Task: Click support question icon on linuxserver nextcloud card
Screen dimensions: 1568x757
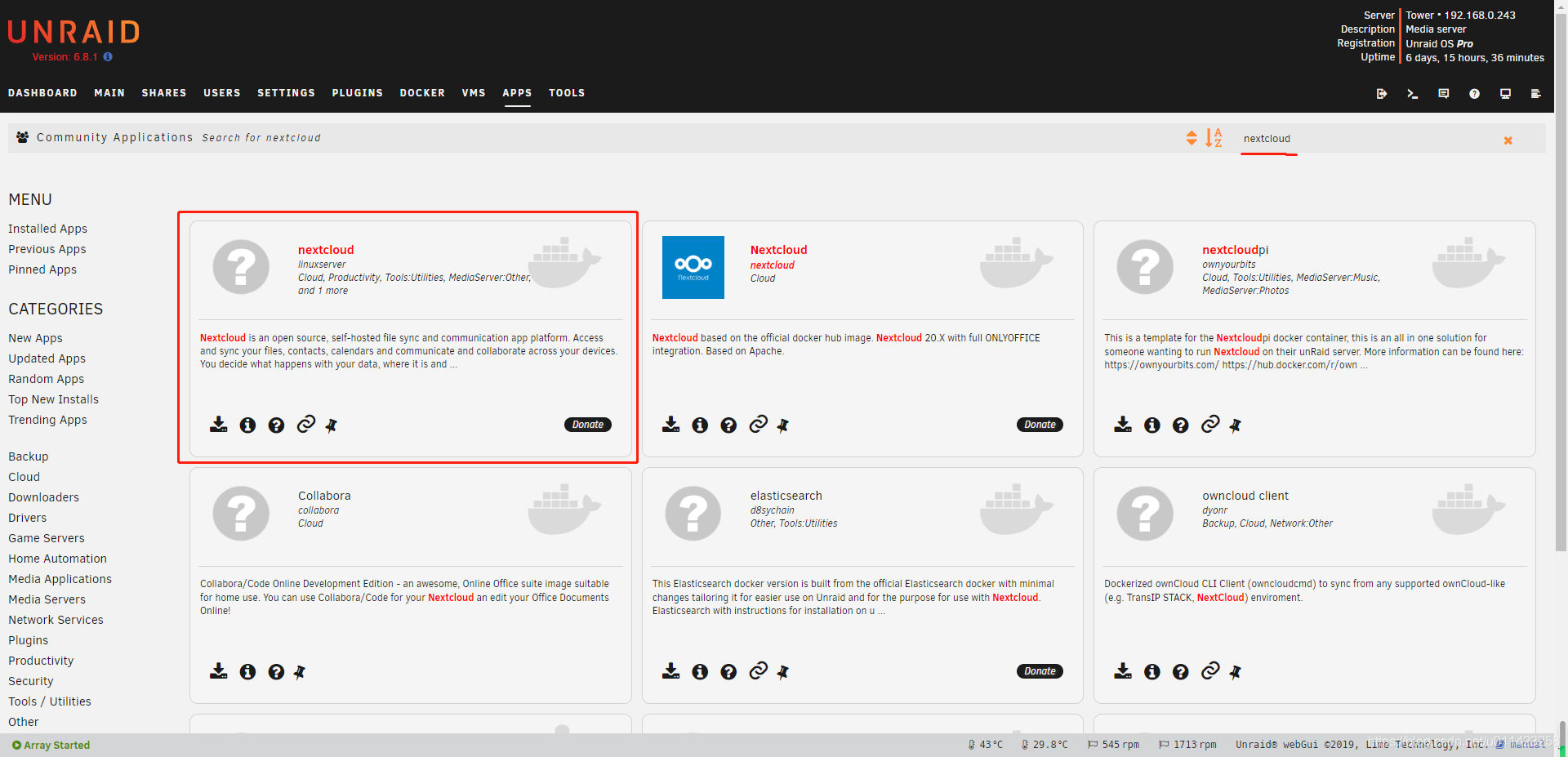Action: coord(276,425)
